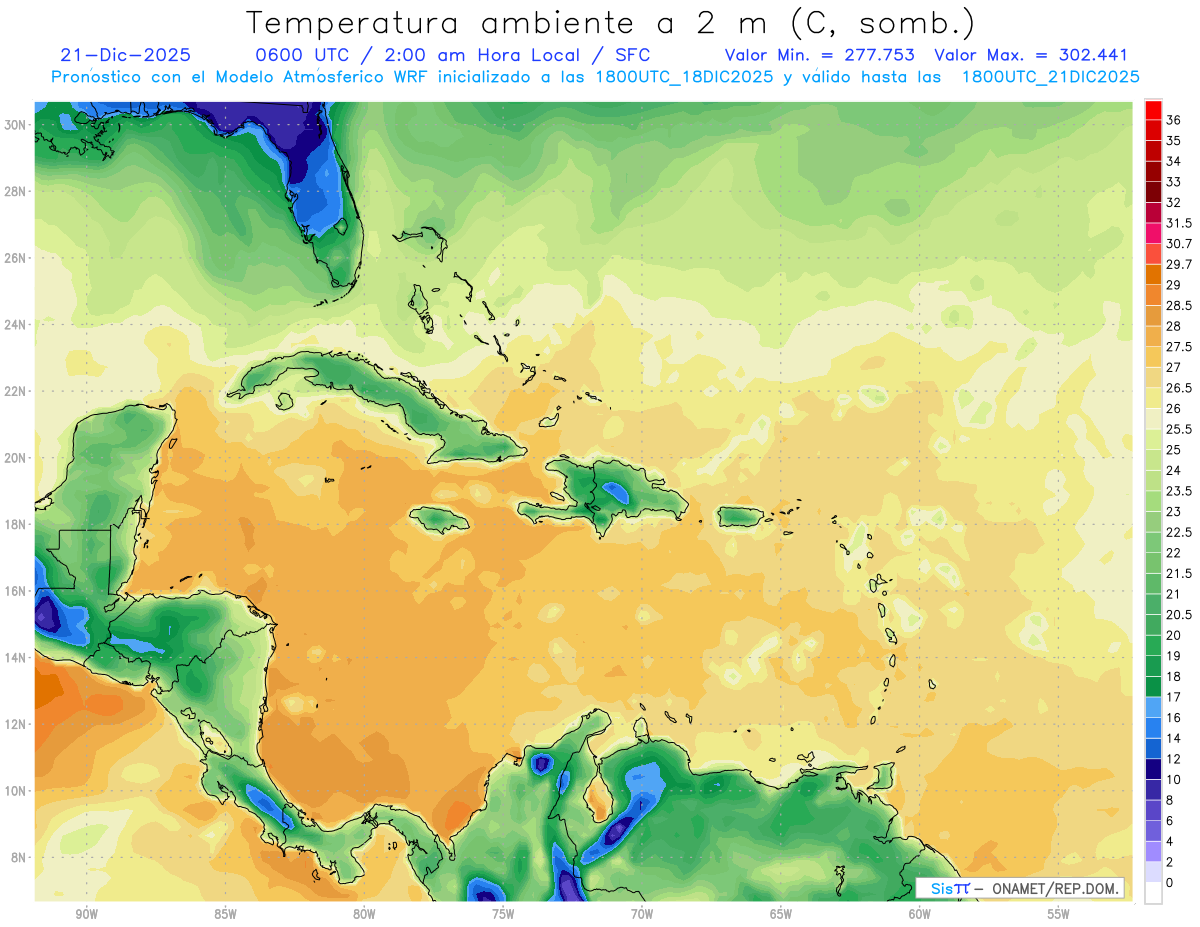Click colorbar label '35'
Image resolution: width=1200 pixels, height=927 pixels.
click(1173, 140)
